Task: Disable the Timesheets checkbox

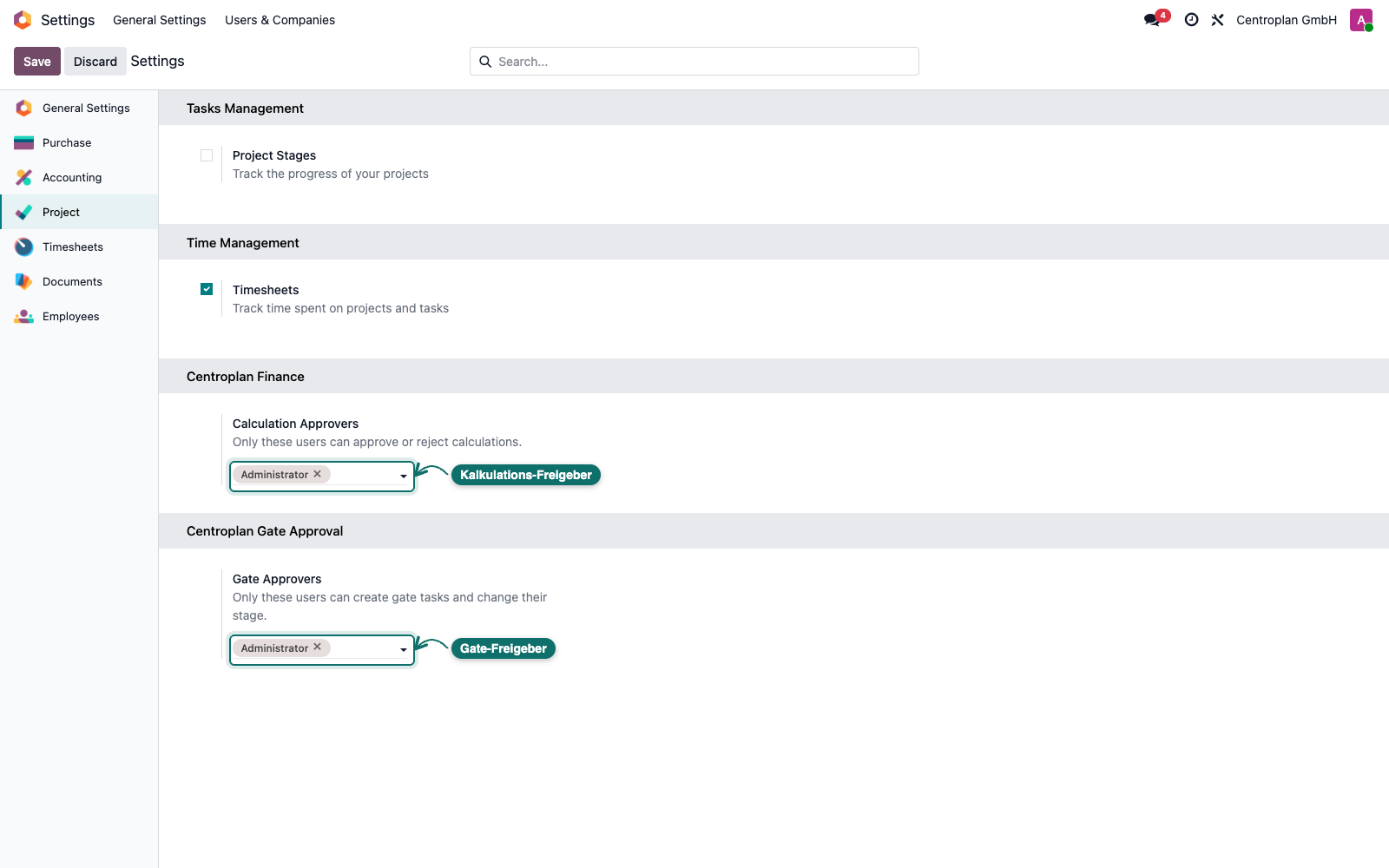Action: click(x=207, y=289)
